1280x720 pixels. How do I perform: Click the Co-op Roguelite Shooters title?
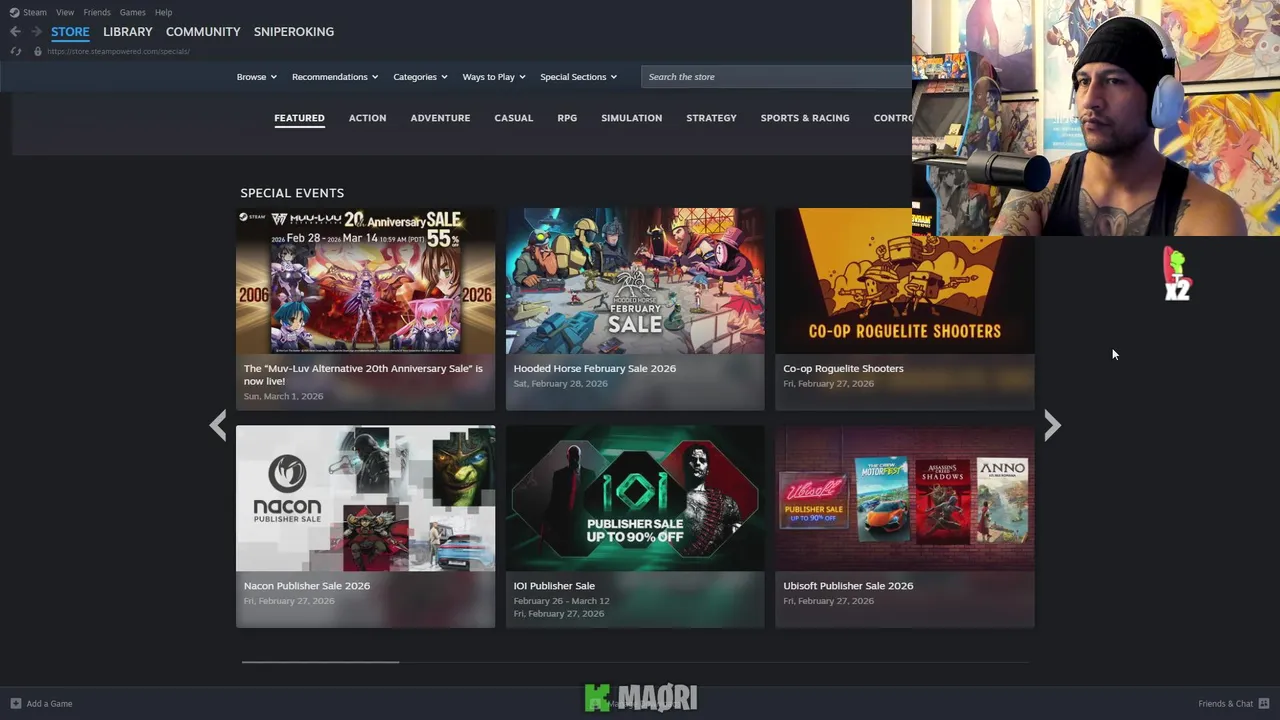843,368
